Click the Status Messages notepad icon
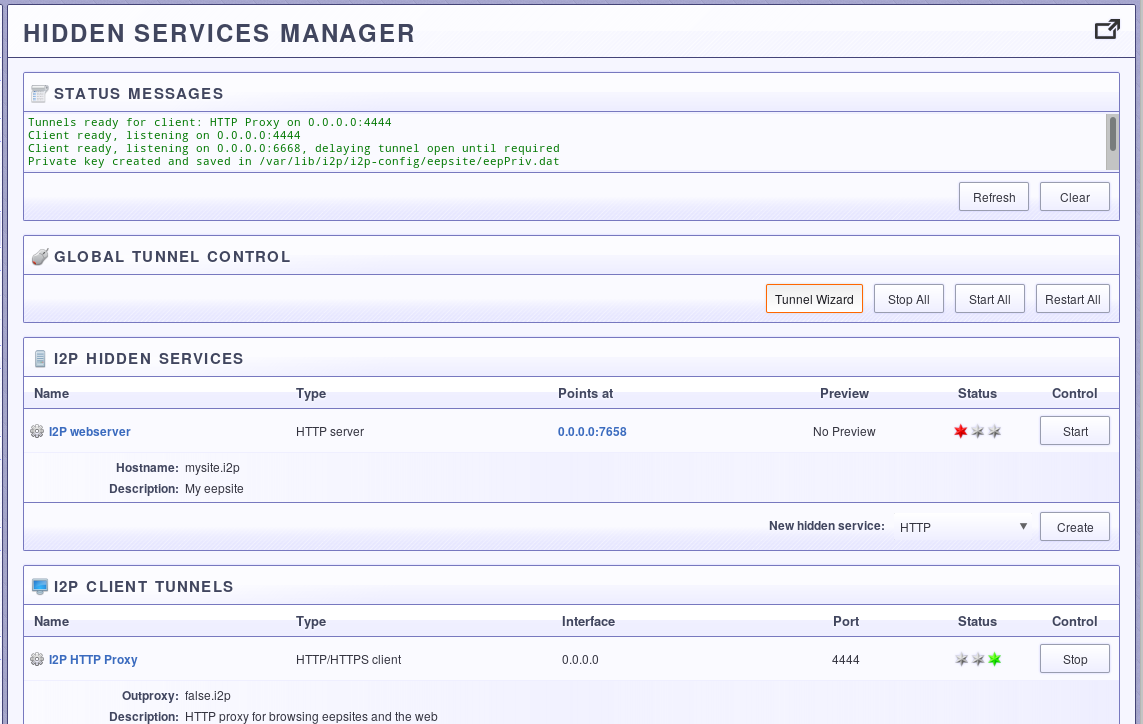The height and width of the screenshot is (724, 1143). 39,93
